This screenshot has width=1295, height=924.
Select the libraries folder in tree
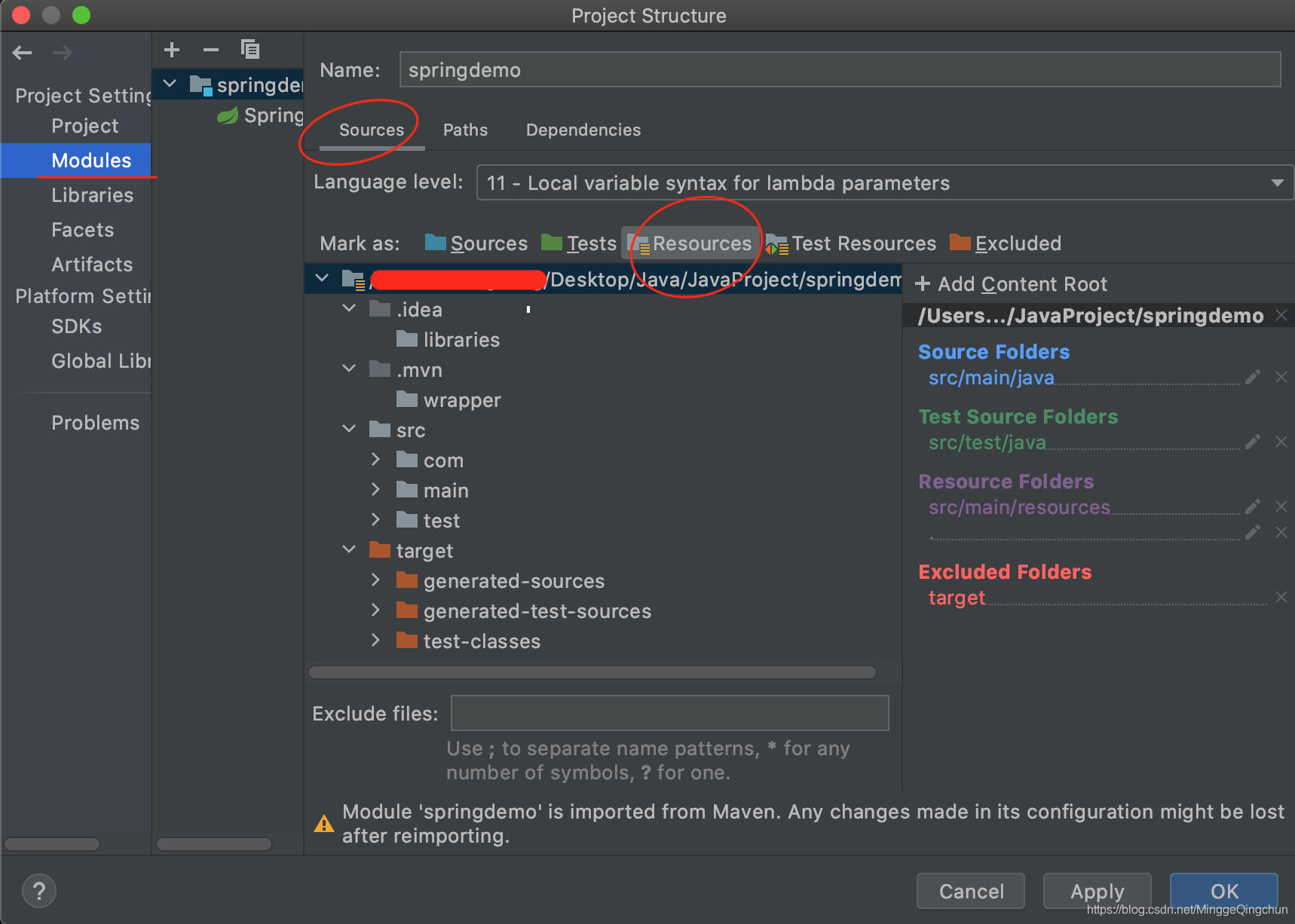448,340
